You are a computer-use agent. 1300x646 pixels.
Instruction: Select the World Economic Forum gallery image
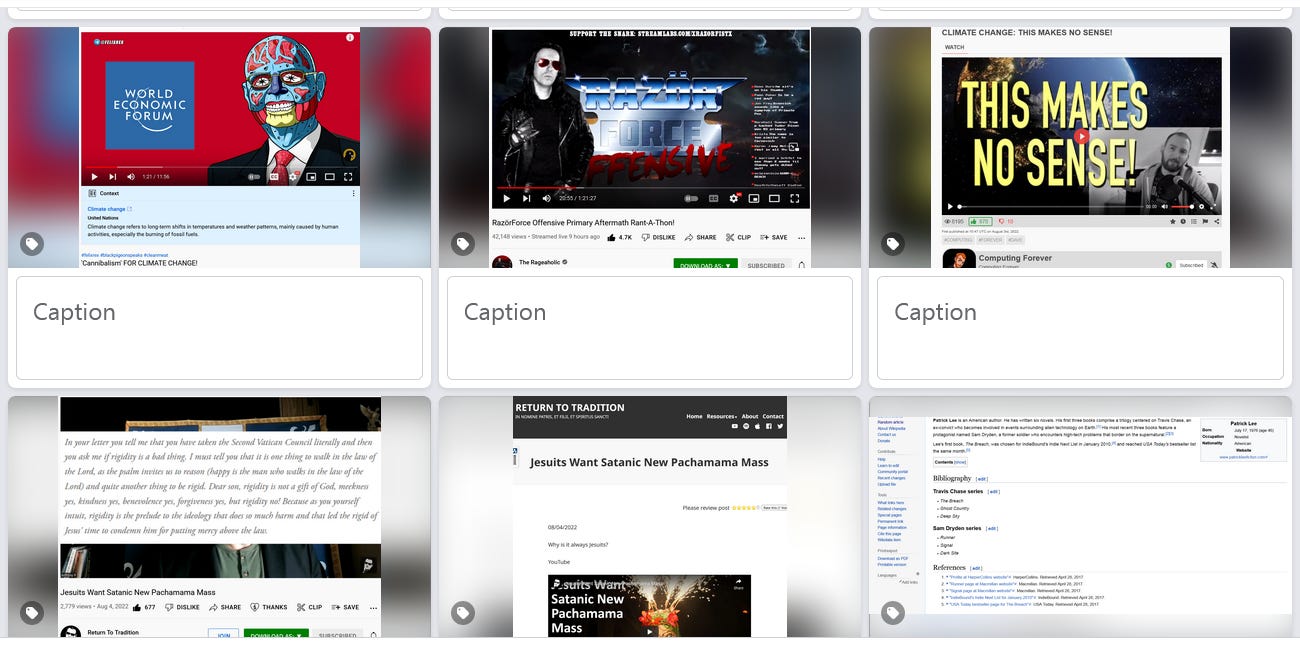219,147
